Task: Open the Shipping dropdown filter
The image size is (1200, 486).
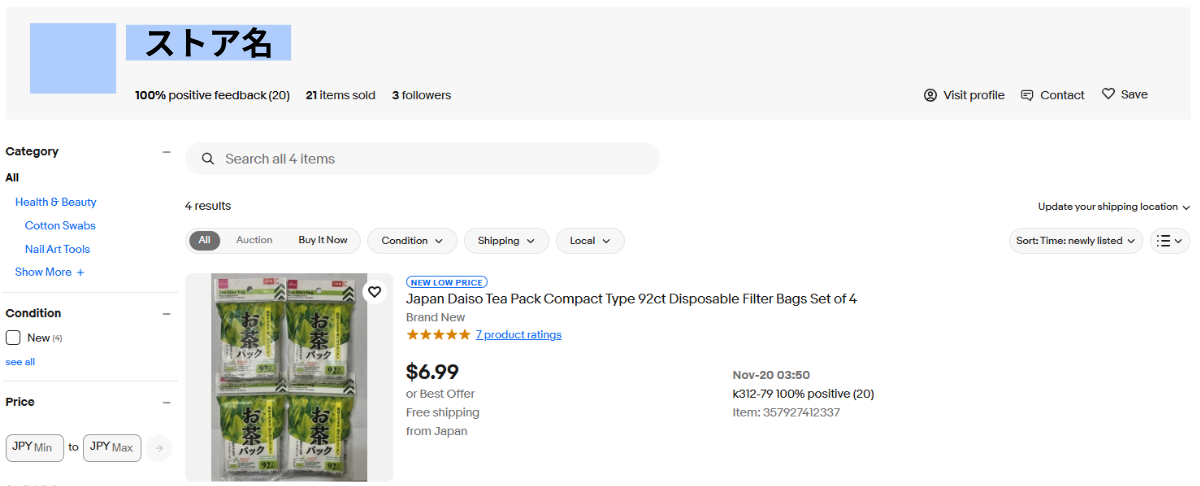Action: (506, 241)
